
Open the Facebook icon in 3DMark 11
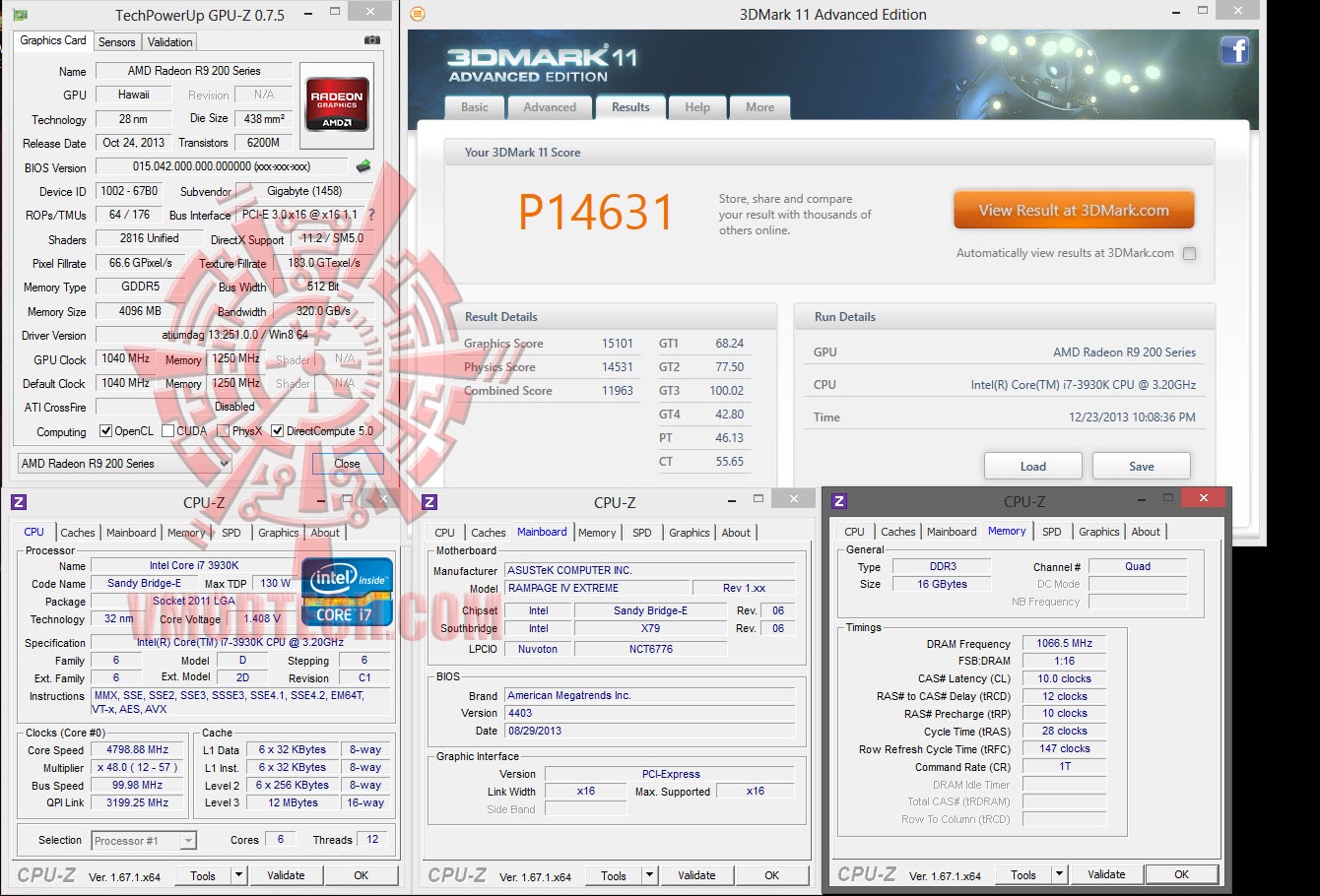(x=1234, y=50)
